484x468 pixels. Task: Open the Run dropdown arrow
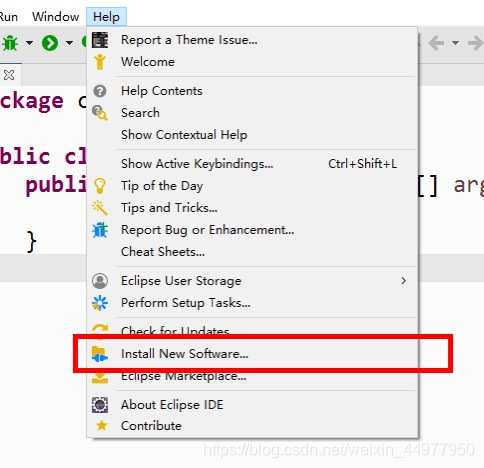click(69, 43)
